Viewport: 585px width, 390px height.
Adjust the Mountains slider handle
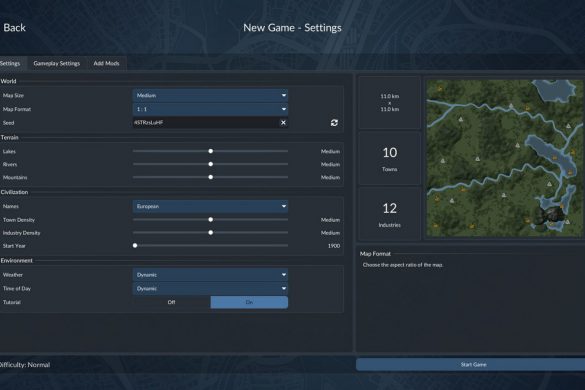[211, 177]
